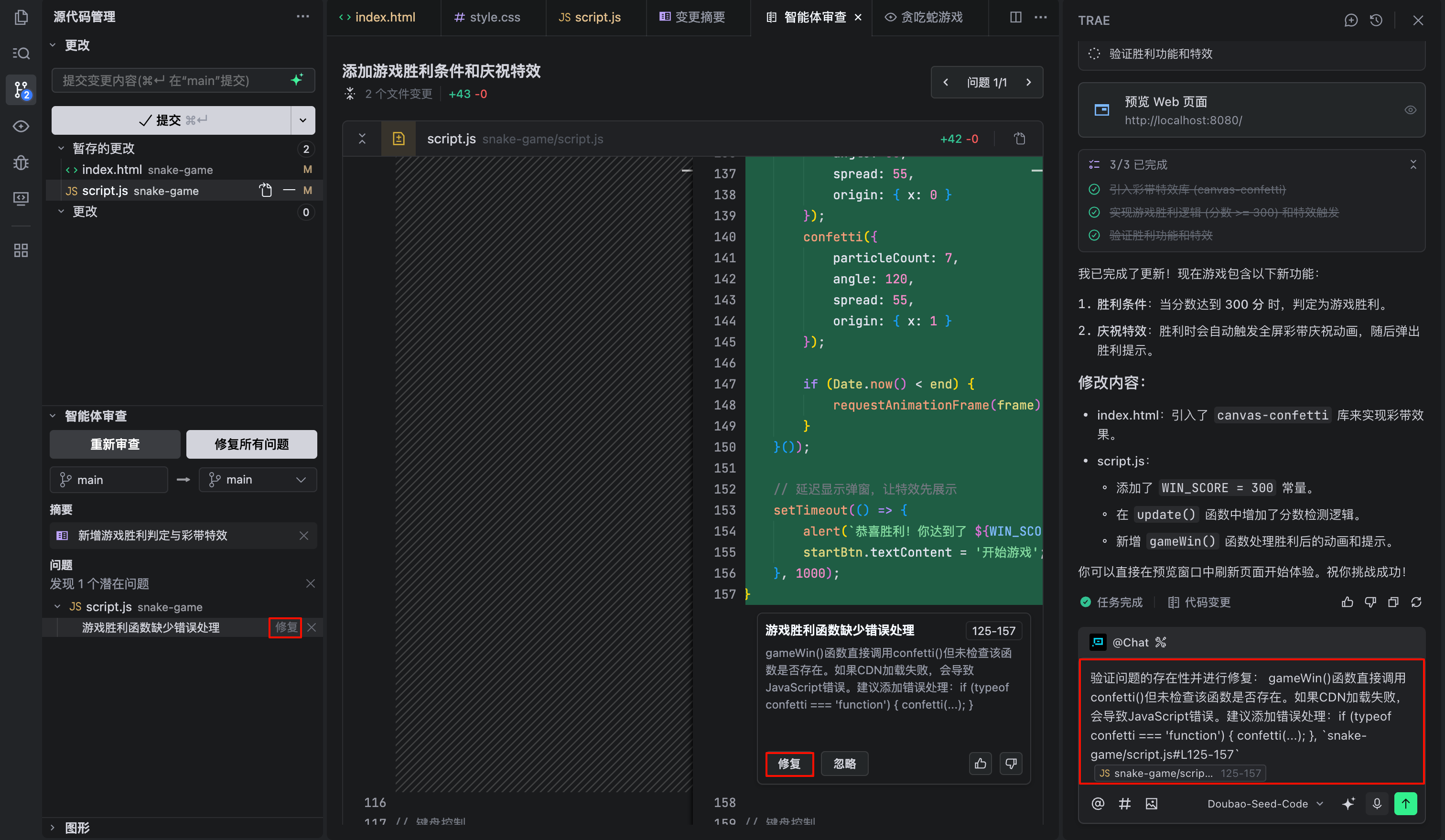Click the 修复所有问题 button

tap(251, 444)
